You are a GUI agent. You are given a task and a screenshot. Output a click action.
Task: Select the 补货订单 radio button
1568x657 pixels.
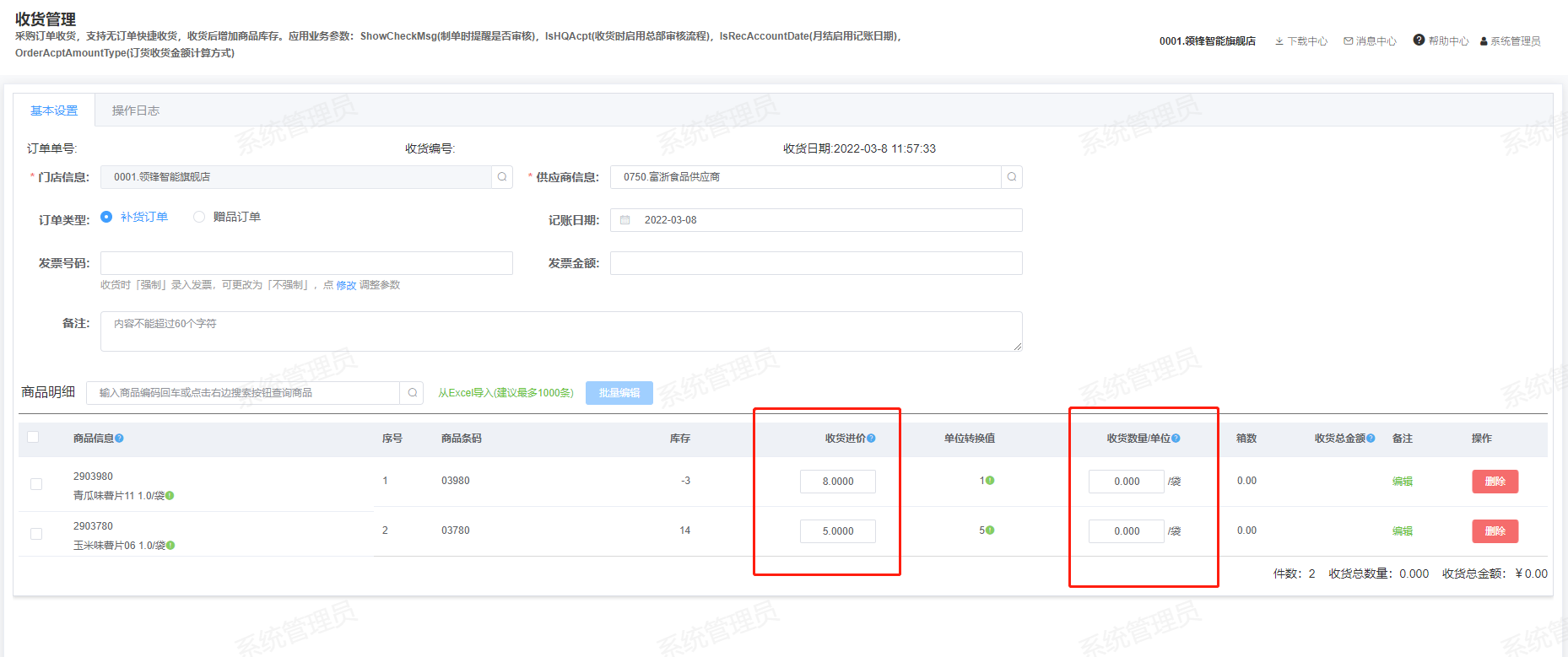(x=106, y=217)
